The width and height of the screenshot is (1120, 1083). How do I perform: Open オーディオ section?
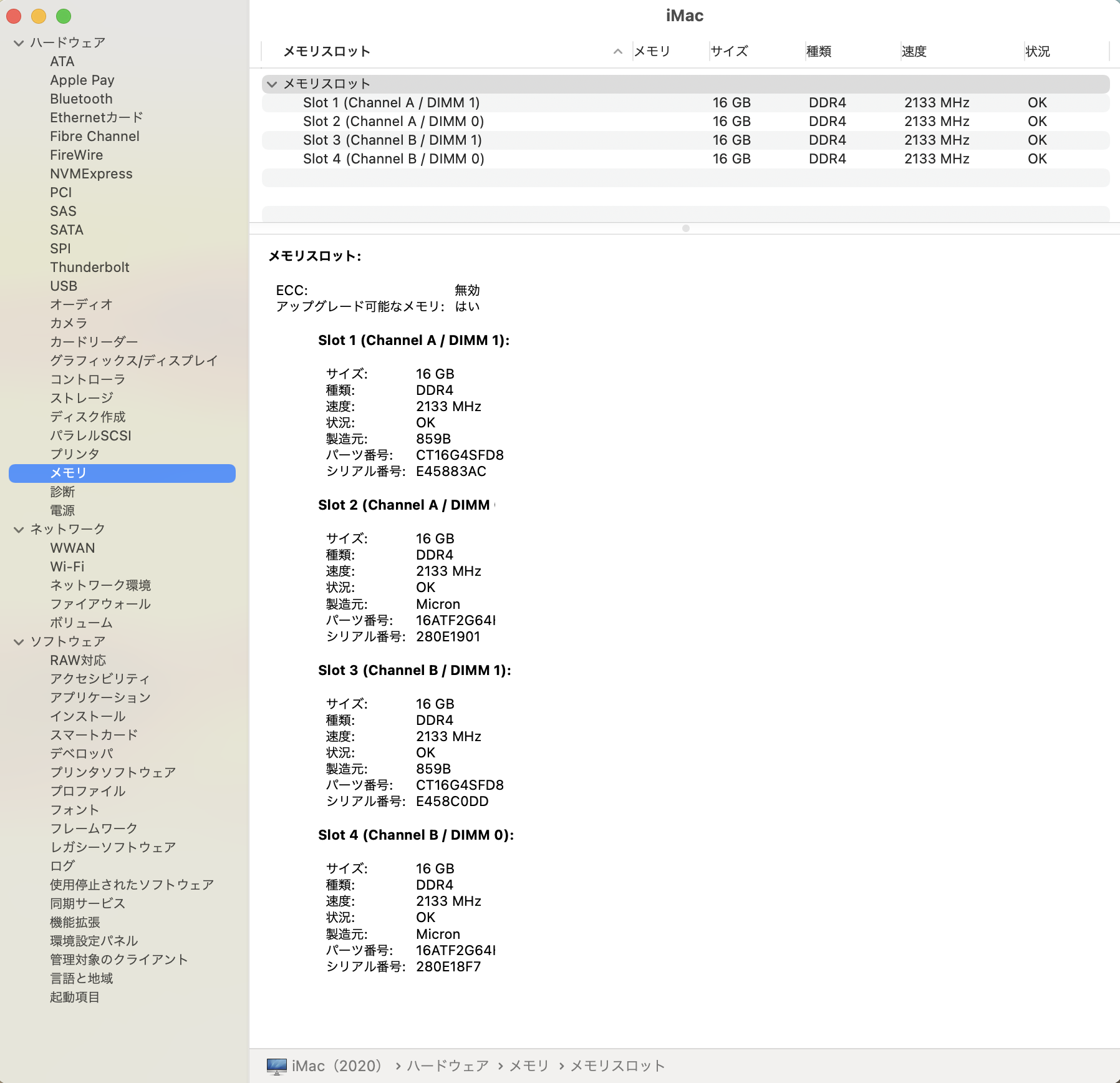pos(82,304)
